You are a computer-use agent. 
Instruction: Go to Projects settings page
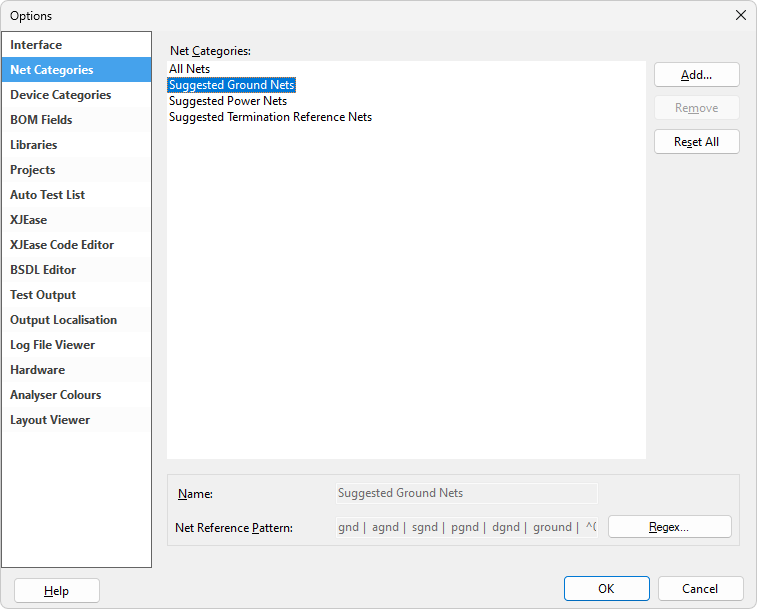[x=33, y=170]
